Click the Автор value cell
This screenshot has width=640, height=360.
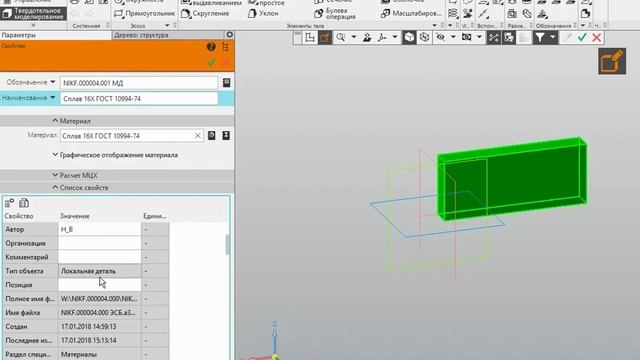pyautogui.click(x=100, y=229)
